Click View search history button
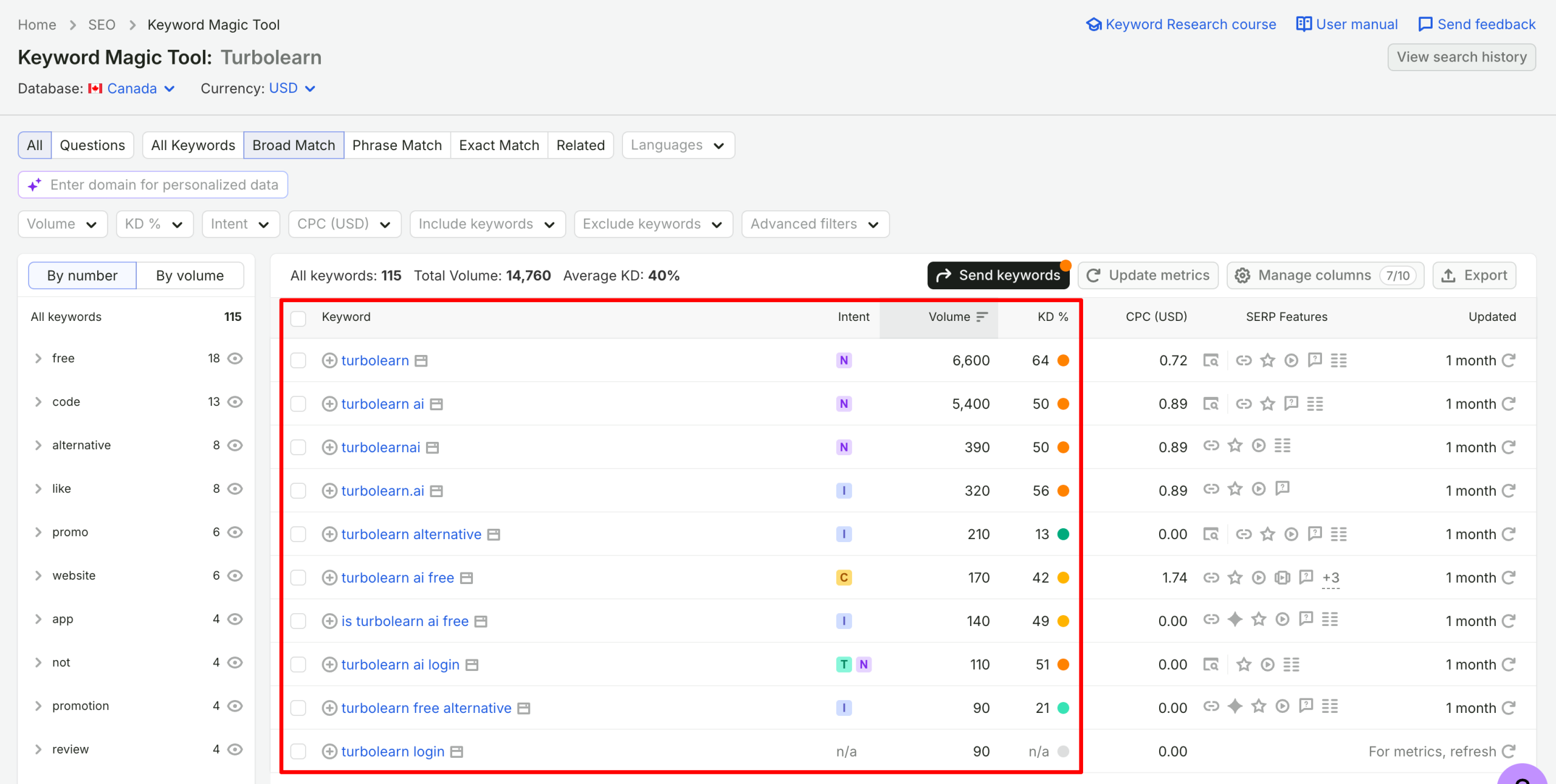The width and height of the screenshot is (1556, 784). (x=1461, y=57)
